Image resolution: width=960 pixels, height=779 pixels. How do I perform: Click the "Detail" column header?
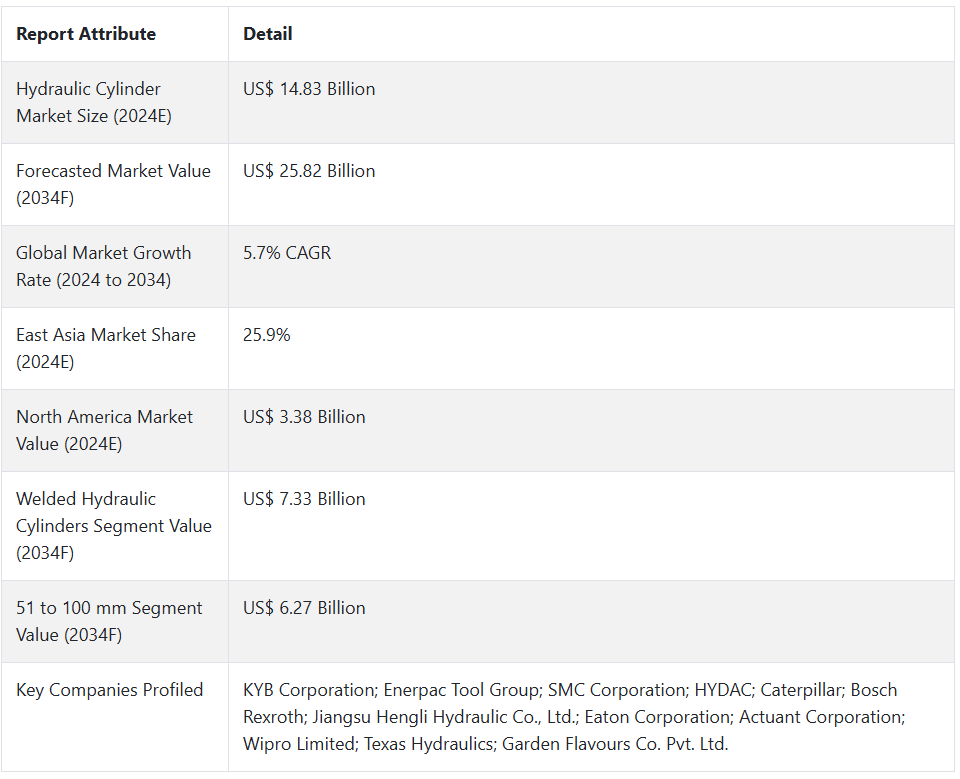(267, 34)
